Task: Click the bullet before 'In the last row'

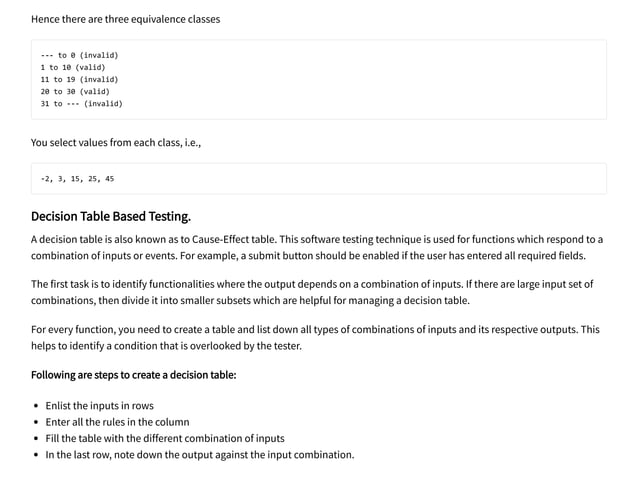Action: [x=36, y=455]
